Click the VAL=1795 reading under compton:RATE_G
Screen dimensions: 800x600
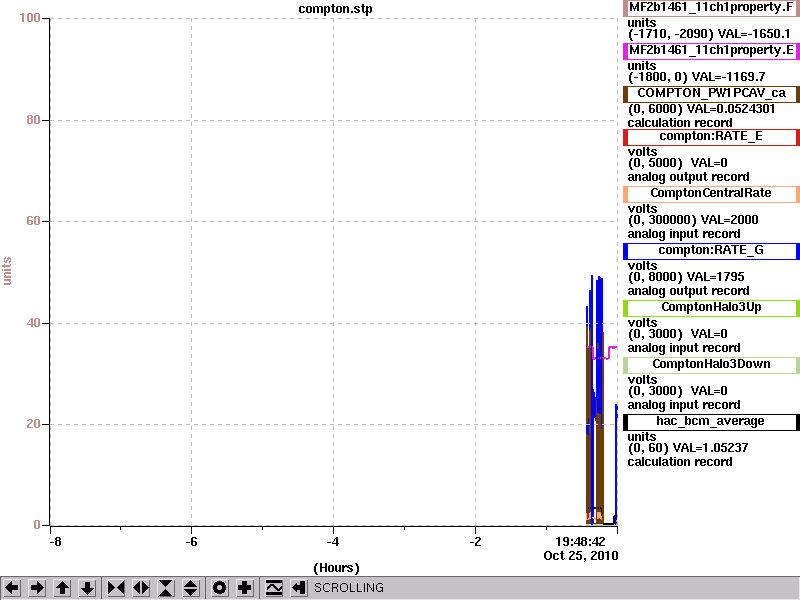715,277
